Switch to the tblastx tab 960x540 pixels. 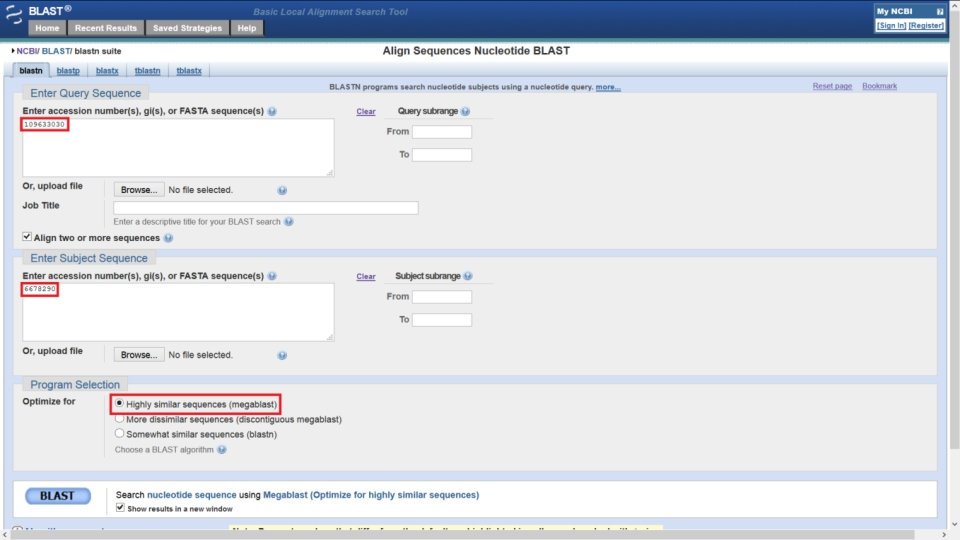click(x=189, y=71)
